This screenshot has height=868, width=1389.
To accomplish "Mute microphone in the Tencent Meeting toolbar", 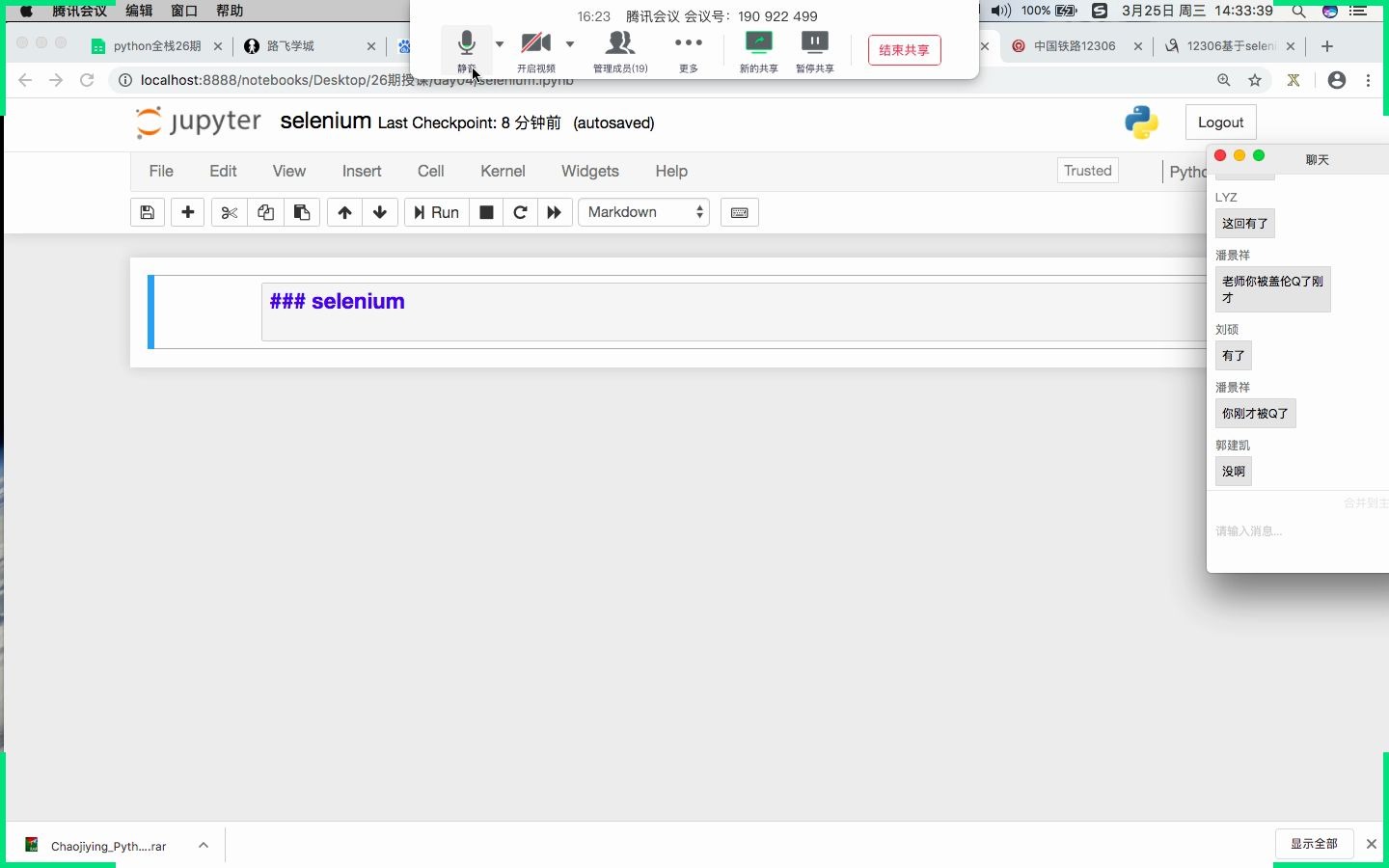I will (x=467, y=50).
